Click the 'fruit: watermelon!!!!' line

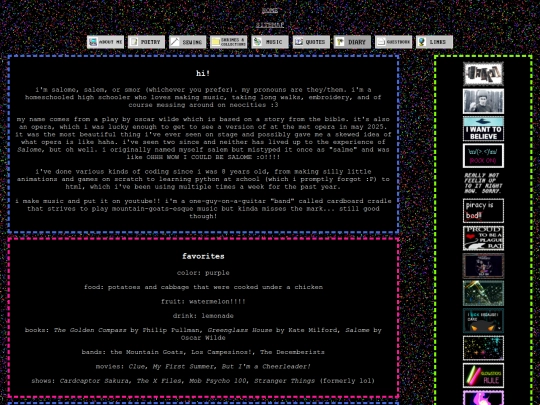tap(203, 301)
